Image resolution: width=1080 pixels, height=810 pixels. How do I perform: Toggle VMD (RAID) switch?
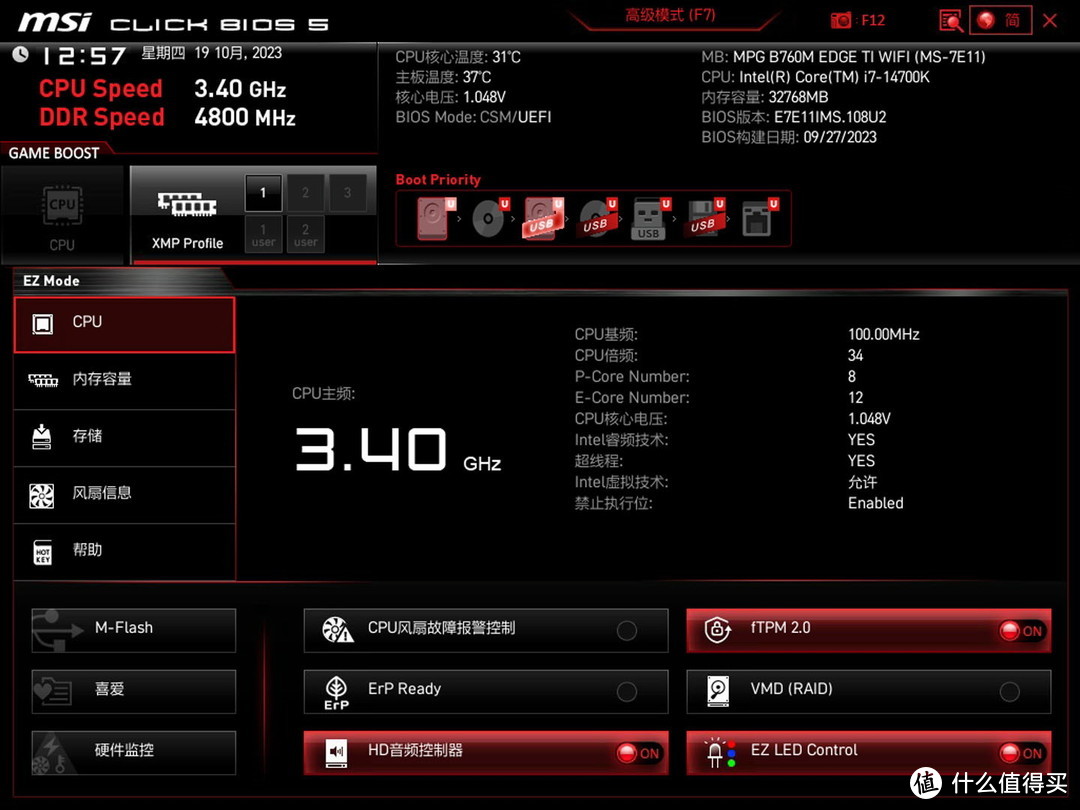pyautogui.click(x=1010, y=692)
